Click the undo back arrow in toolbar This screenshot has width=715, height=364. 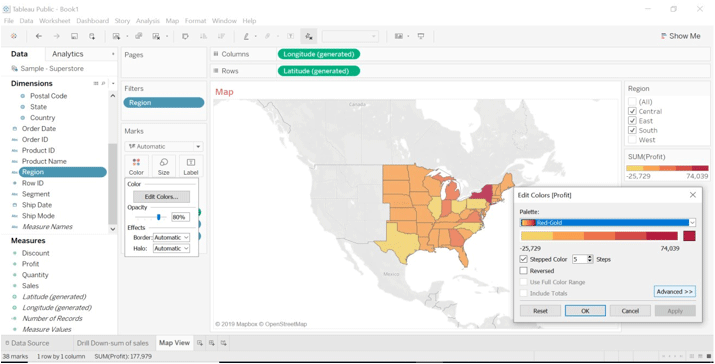click(39, 36)
